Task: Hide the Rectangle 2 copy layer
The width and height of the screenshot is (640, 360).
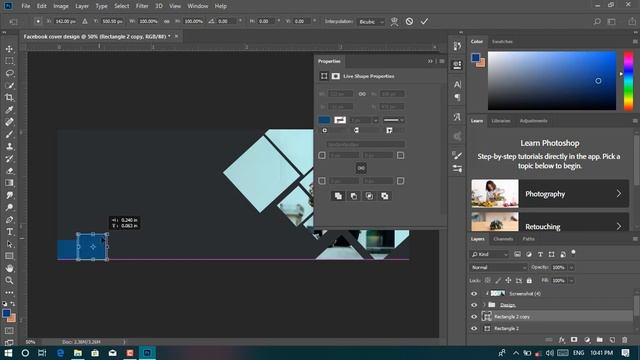Action: point(474,317)
